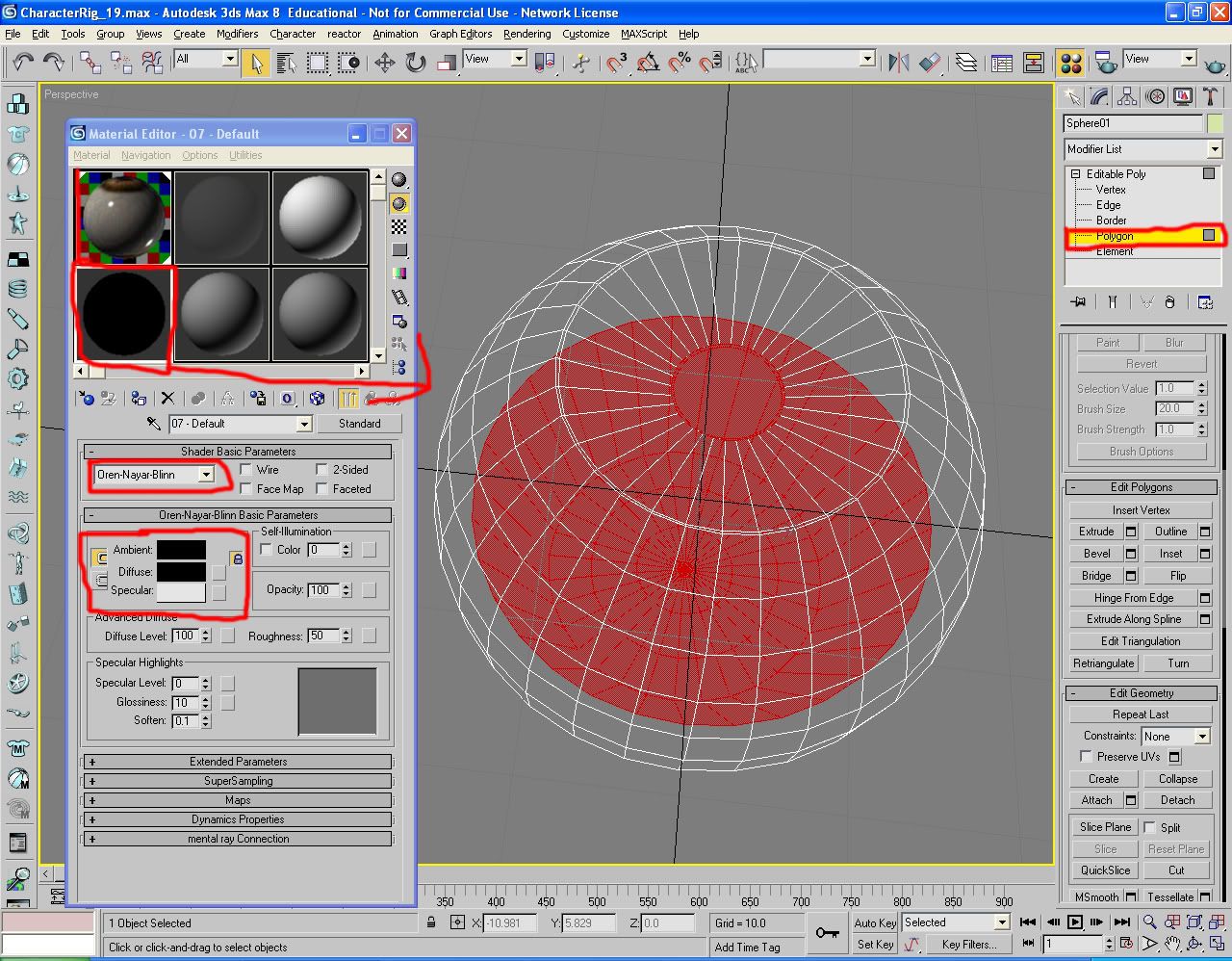Open the Material Editor toolbar icon
The height and width of the screenshot is (961, 1232).
pos(1070,64)
